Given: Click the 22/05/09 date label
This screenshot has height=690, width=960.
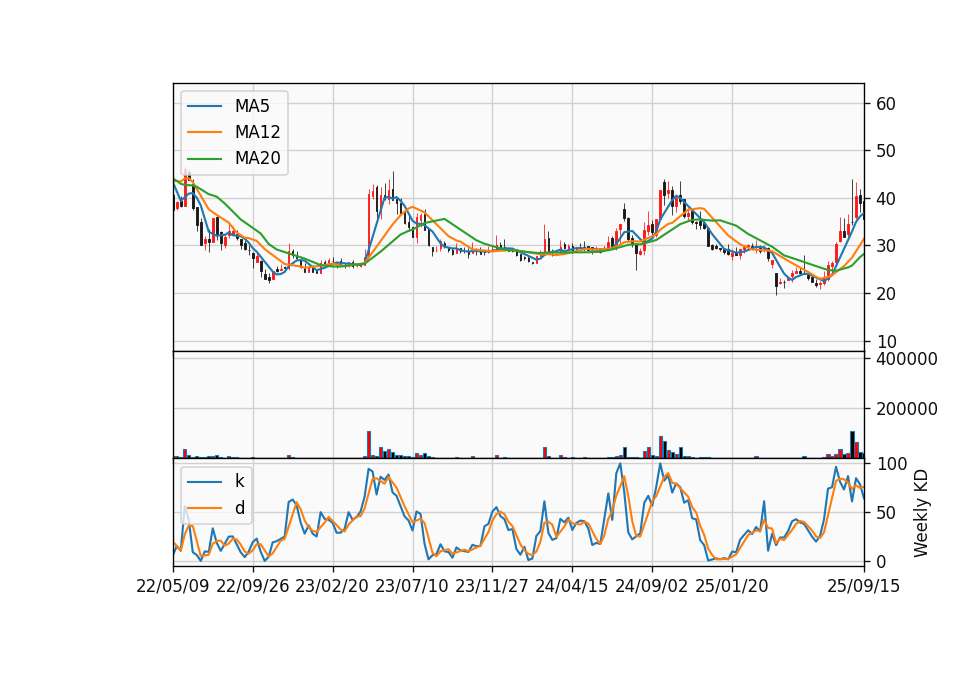Looking at the screenshot, I should click(173, 586).
